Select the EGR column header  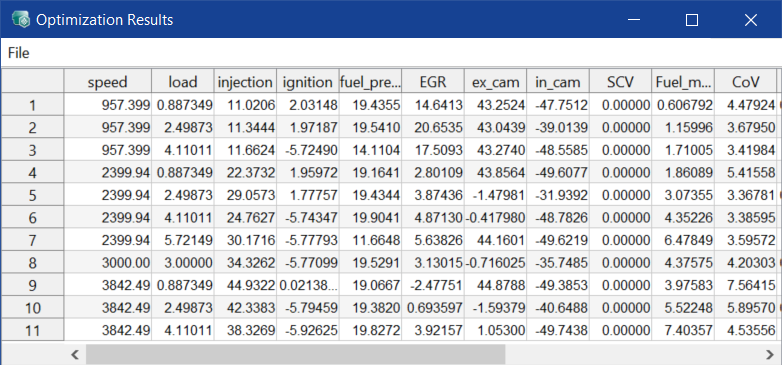[433, 81]
